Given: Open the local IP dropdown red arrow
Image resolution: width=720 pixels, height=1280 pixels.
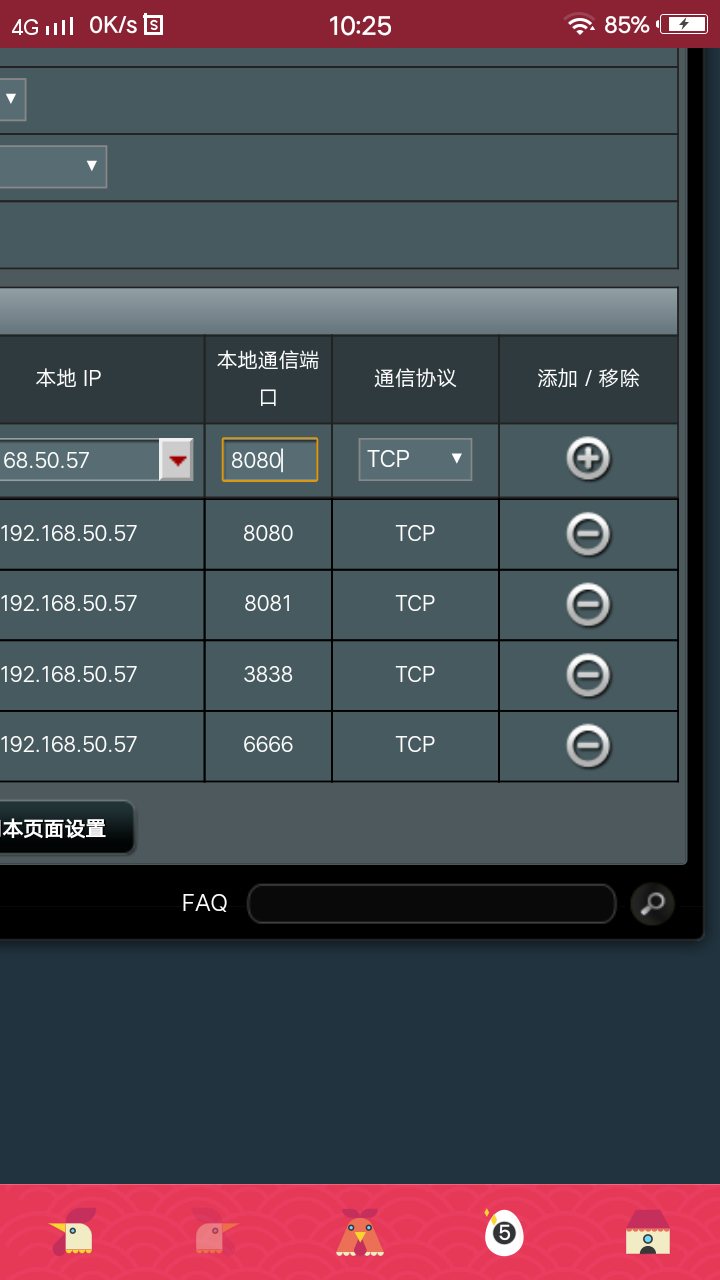Looking at the screenshot, I should pos(177,460).
